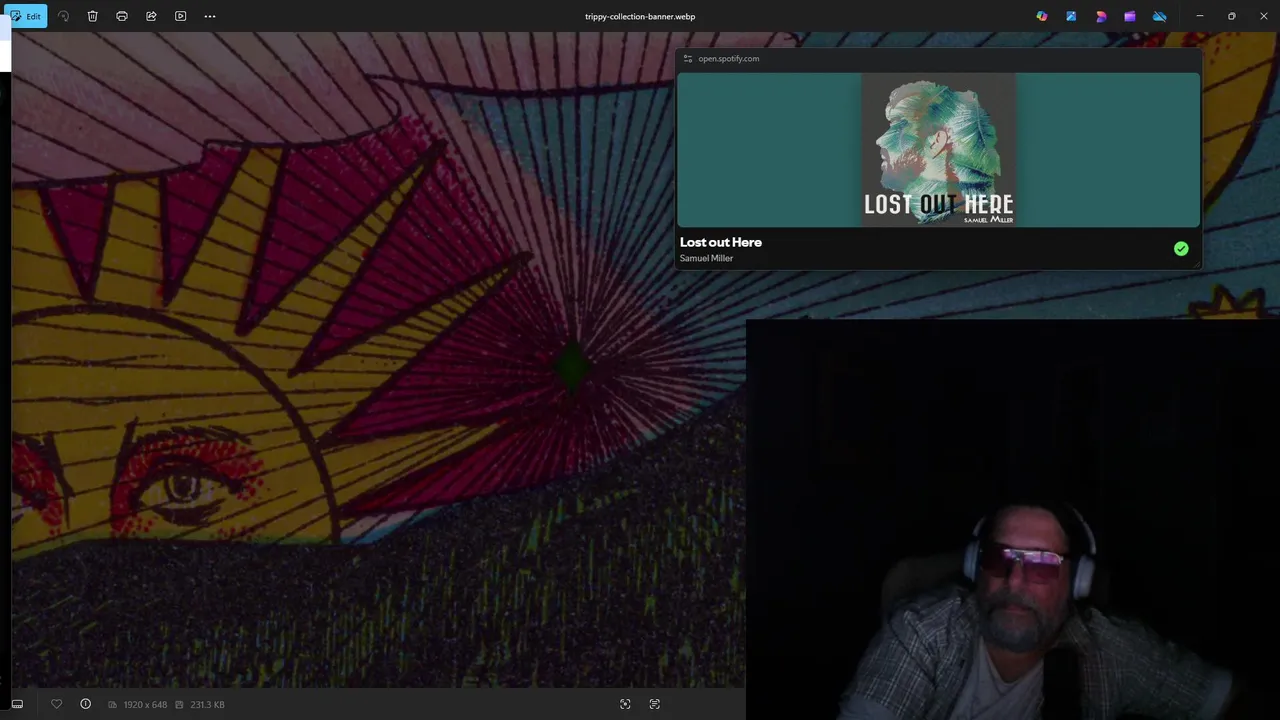Click the scan text icon in bottom bar
1280x720 pixels.
point(655,704)
